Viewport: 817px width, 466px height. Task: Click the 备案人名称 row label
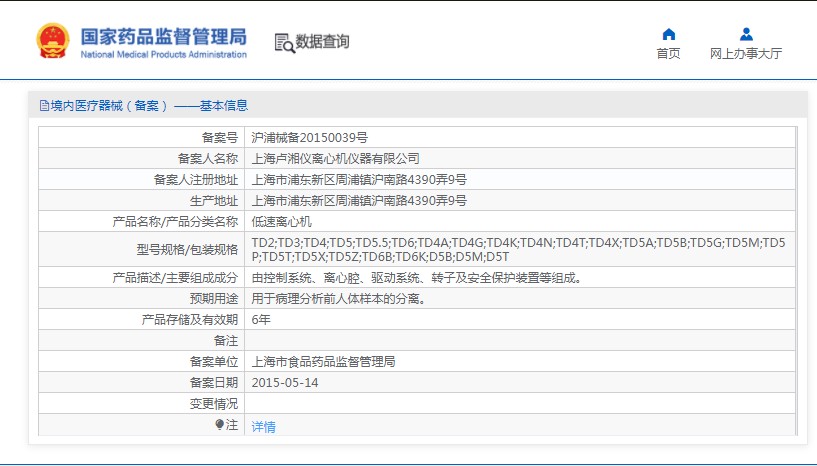208,158
